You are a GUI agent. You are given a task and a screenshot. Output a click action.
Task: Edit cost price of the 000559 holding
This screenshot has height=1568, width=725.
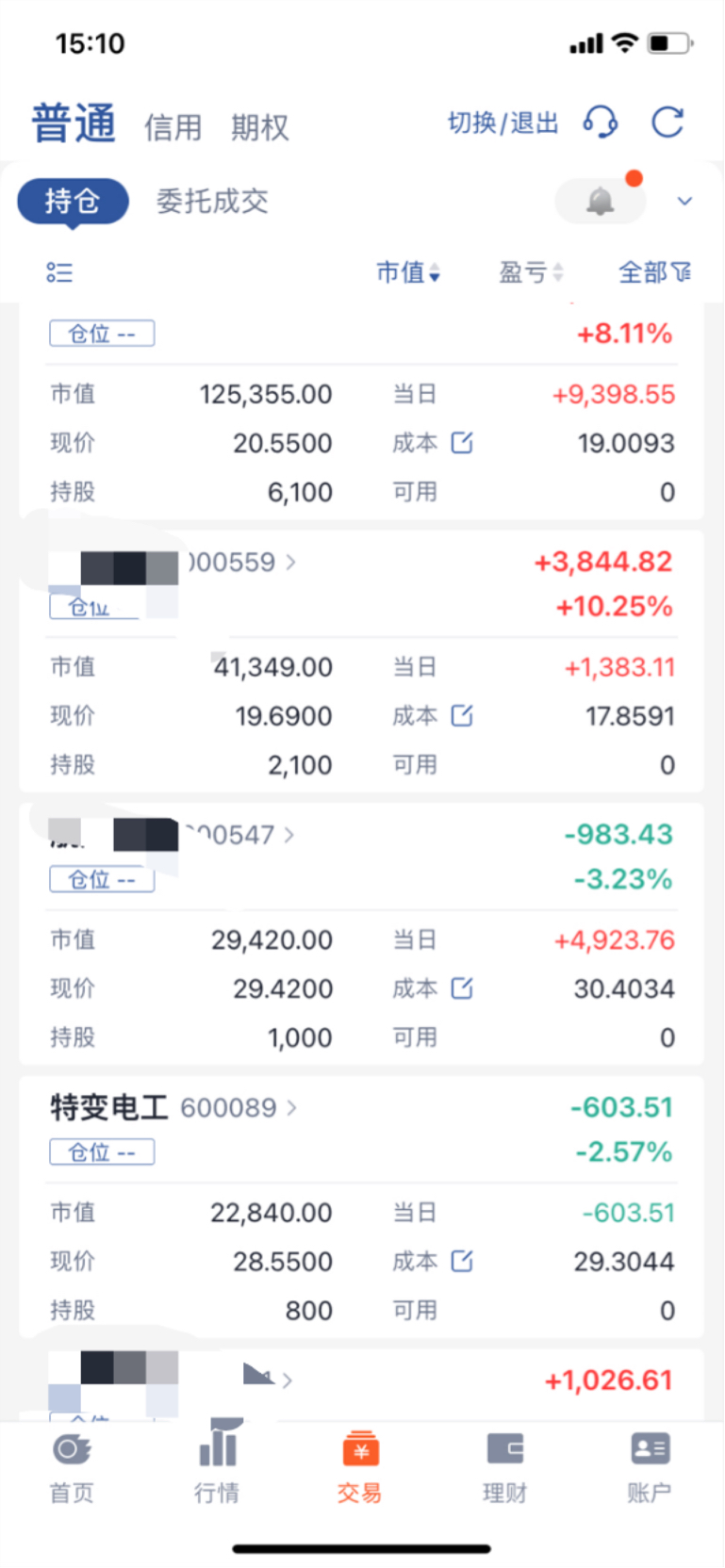pyautogui.click(x=462, y=716)
